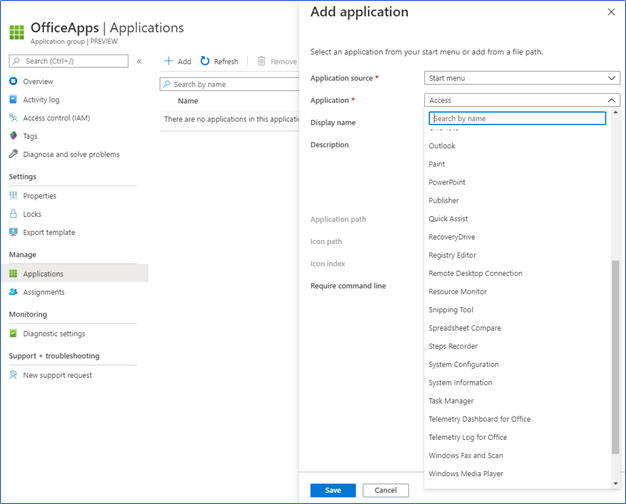Image resolution: width=626 pixels, height=504 pixels.
Task: Click the Save button
Action: [x=333, y=490]
